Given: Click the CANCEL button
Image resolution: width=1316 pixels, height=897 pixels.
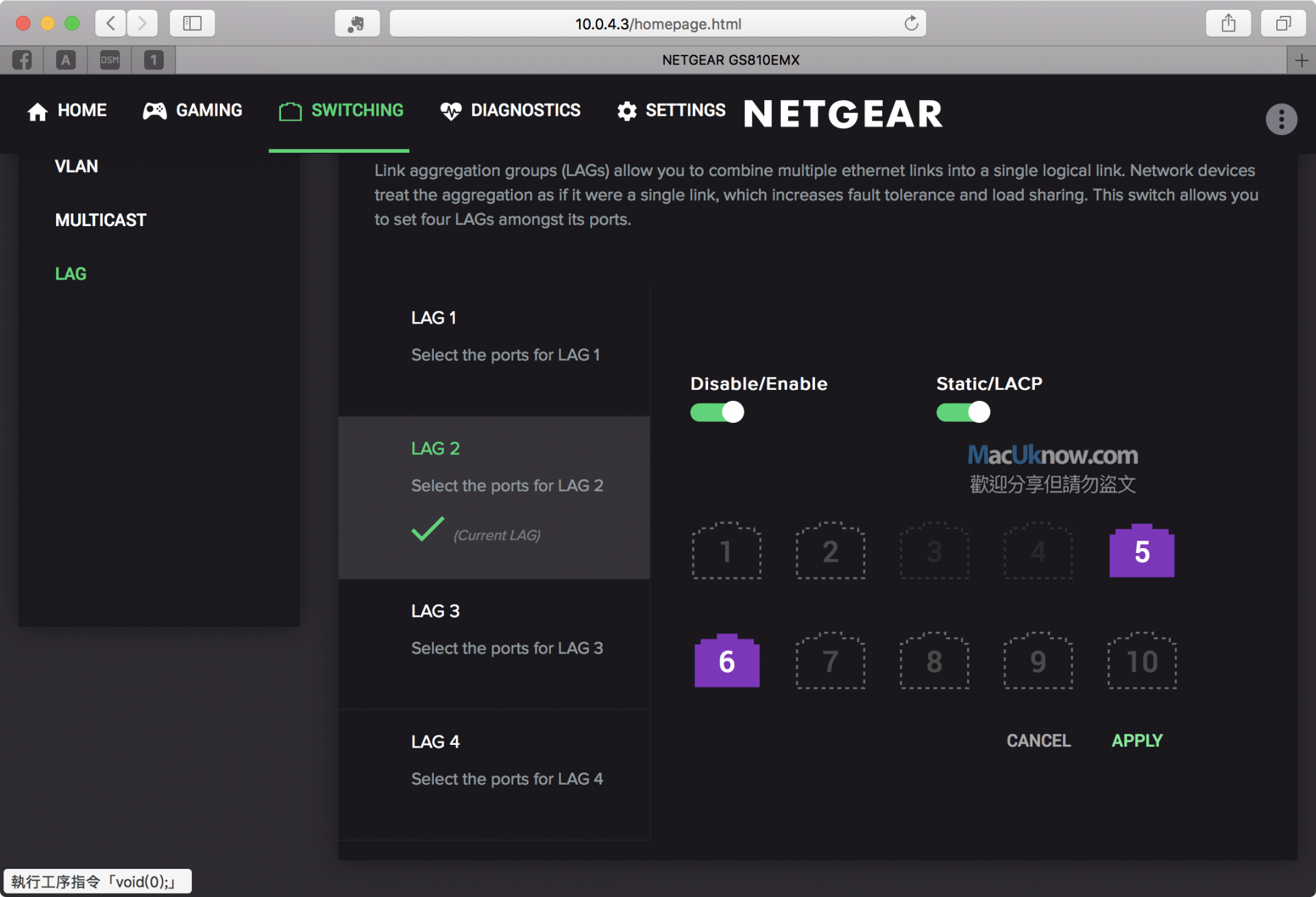Looking at the screenshot, I should (x=1038, y=741).
